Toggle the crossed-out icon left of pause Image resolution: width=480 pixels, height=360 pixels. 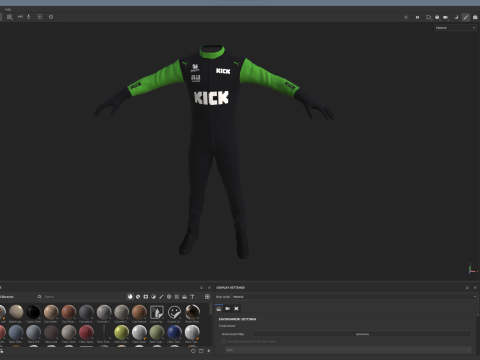pyautogui.click(x=406, y=17)
